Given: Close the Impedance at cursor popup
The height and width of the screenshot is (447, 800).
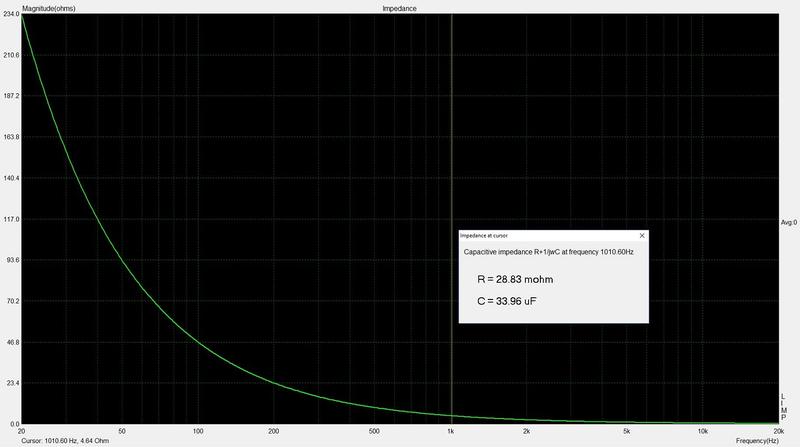Looking at the screenshot, I should pyautogui.click(x=642, y=235).
